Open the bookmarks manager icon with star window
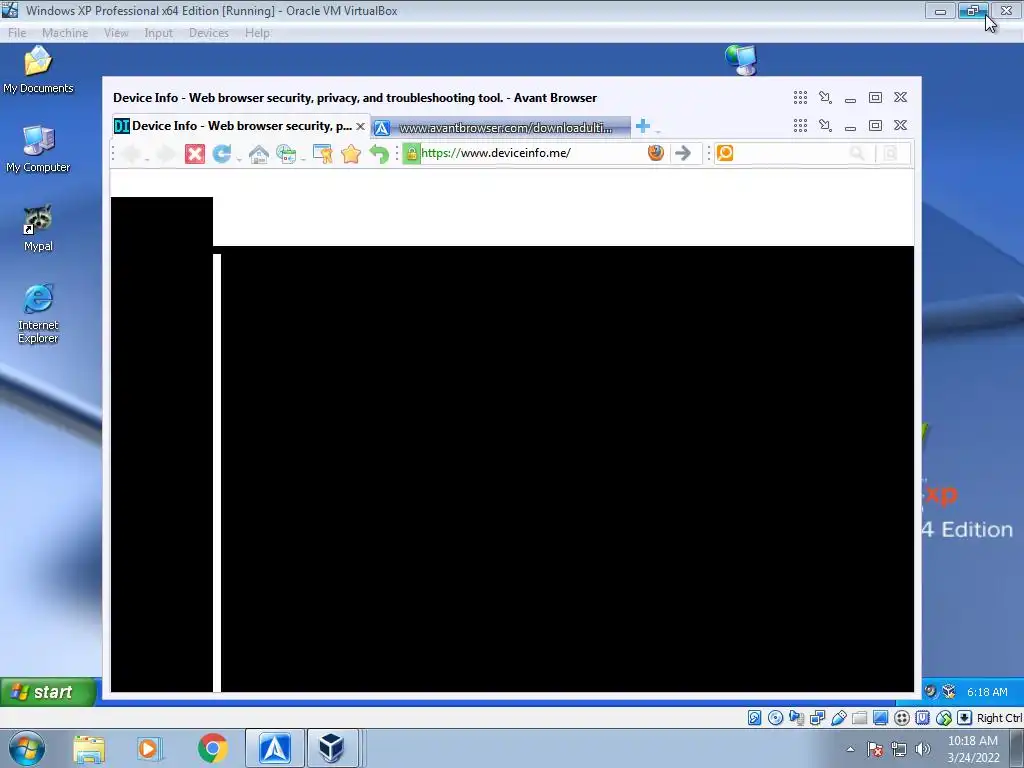Viewport: 1024px width, 768px height. coord(323,154)
